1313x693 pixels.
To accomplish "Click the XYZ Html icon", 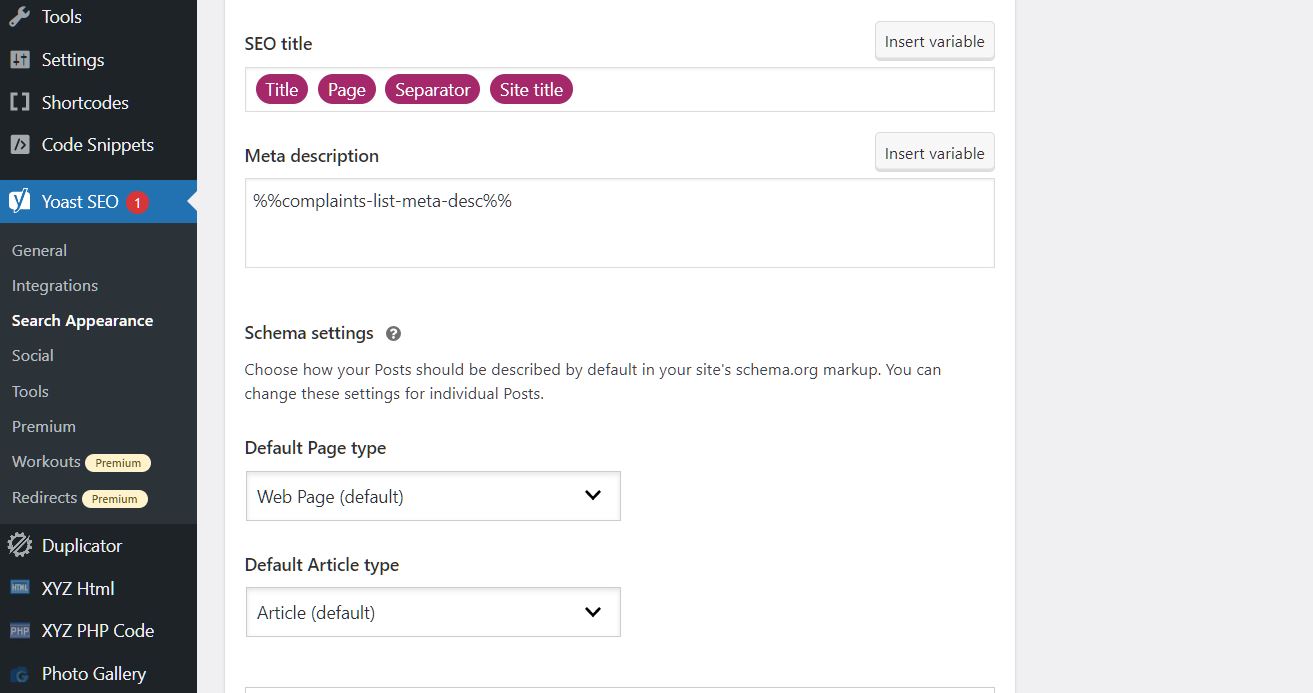I will (x=20, y=588).
